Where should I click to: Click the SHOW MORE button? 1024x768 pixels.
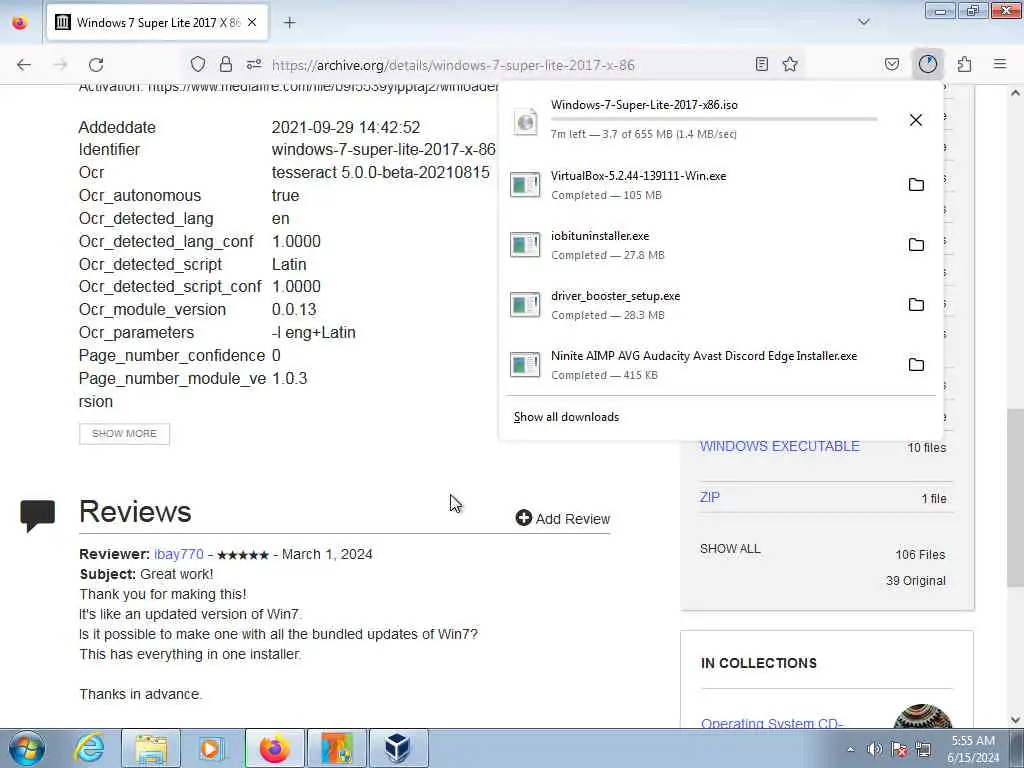(124, 434)
